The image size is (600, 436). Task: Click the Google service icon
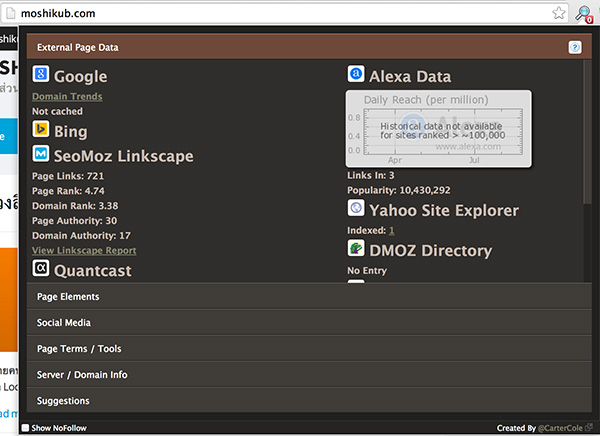point(41,73)
